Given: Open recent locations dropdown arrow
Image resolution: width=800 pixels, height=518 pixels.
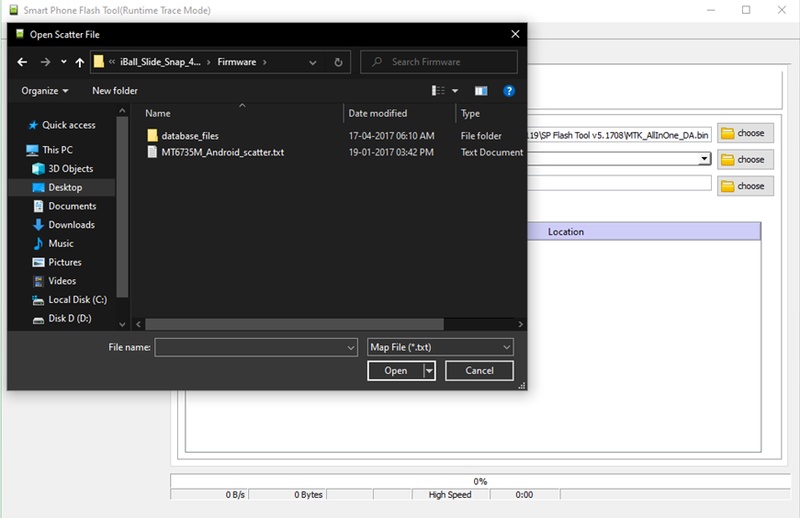Looking at the screenshot, I should (x=63, y=62).
